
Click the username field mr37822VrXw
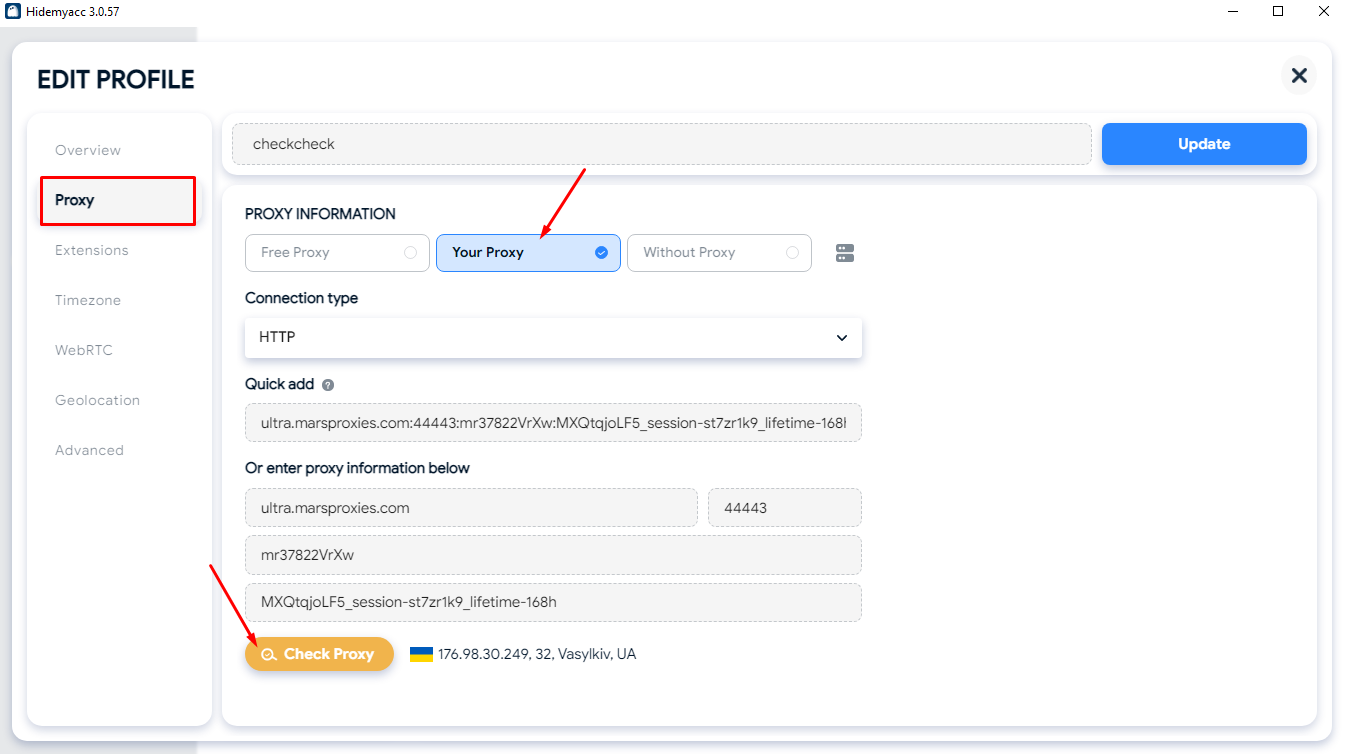(553, 555)
